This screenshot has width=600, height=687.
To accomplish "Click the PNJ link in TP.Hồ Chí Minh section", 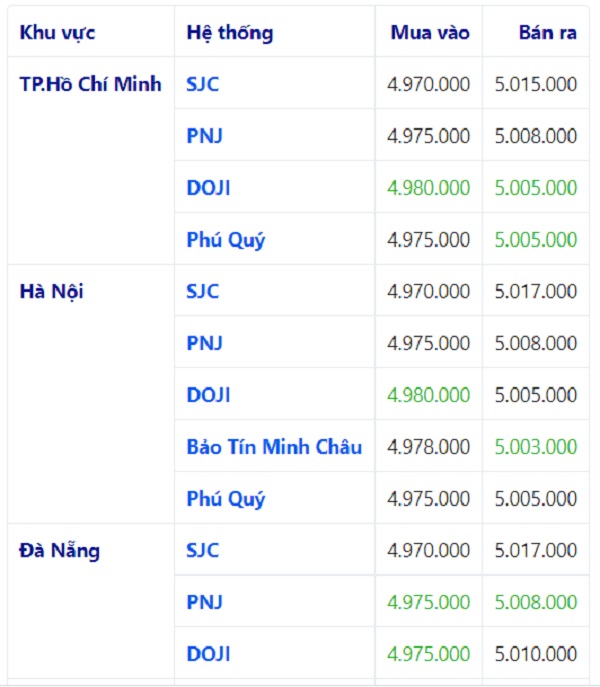I will tap(204, 136).
